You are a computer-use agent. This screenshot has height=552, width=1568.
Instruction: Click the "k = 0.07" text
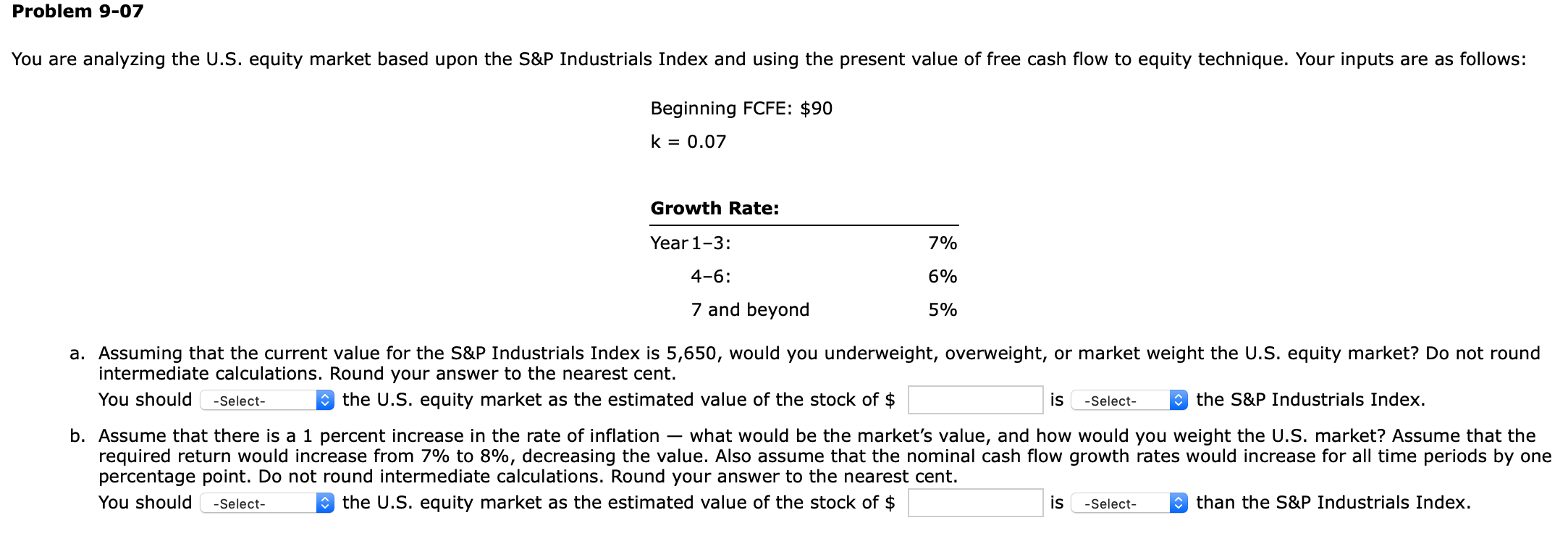point(686,142)
